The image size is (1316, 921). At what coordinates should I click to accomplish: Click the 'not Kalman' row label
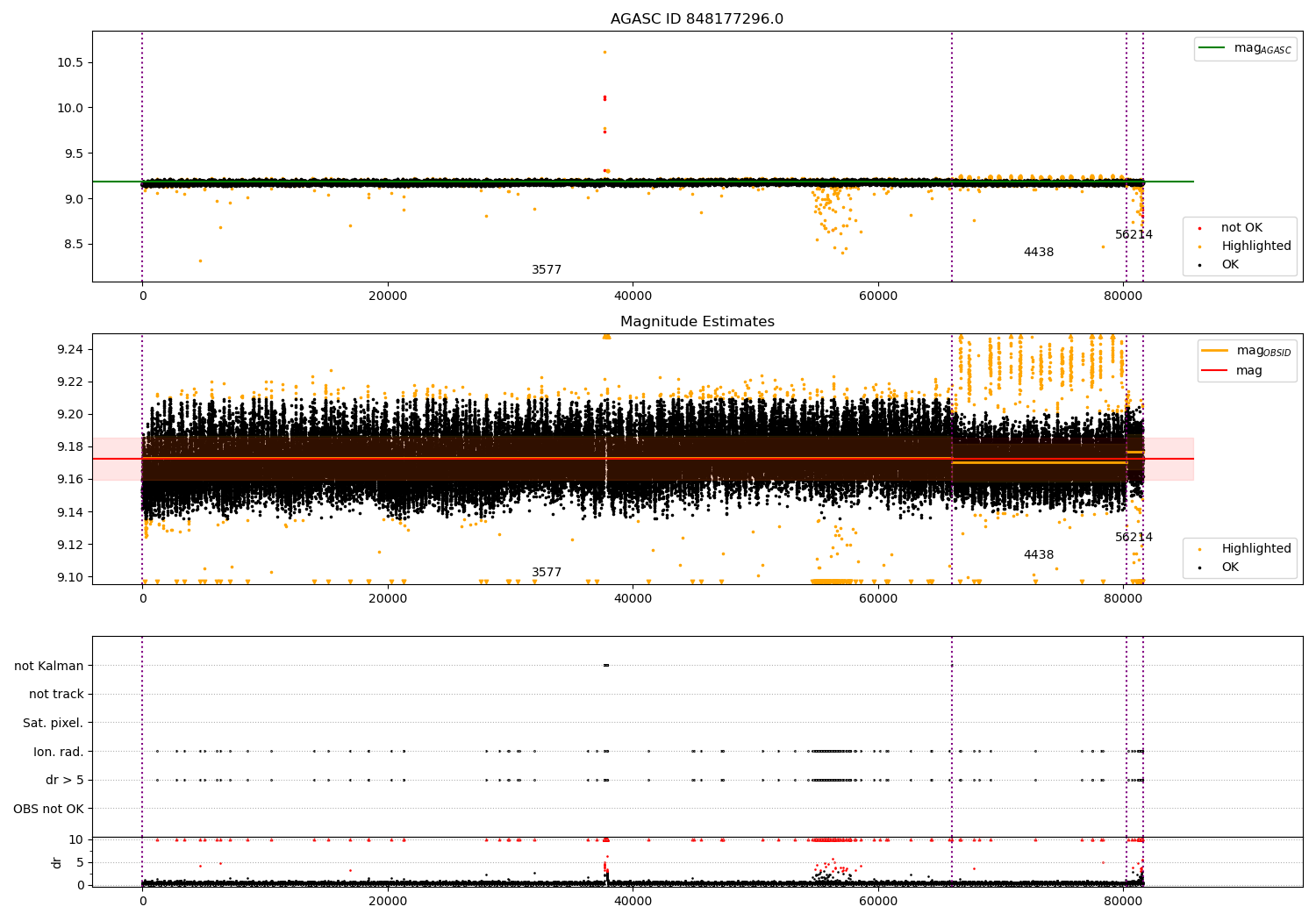(x=49, y=666)
